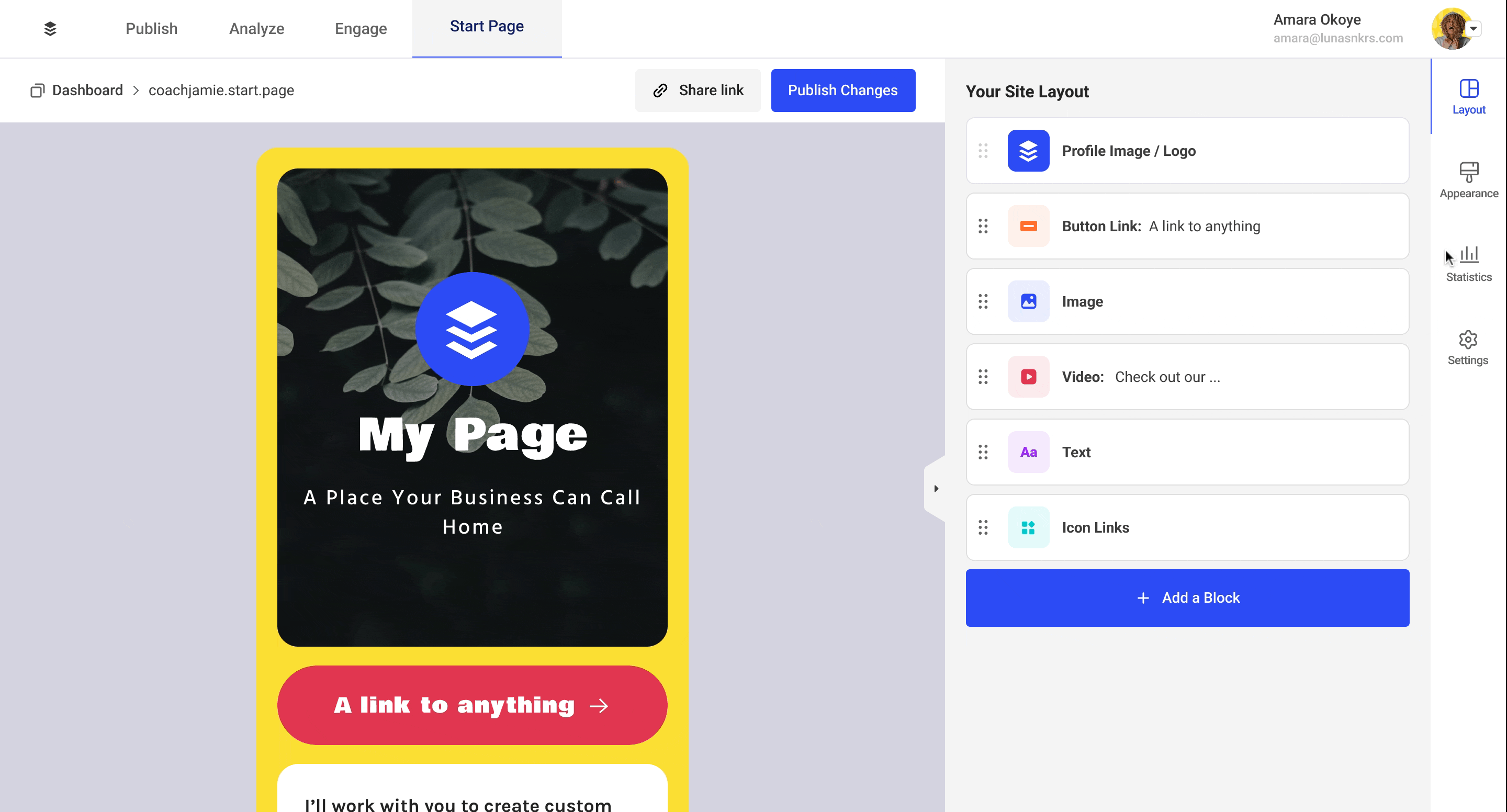The height and width of the screenshot is (812, 1507).
Task: Open Settings panel
Action: [1468, 347]
